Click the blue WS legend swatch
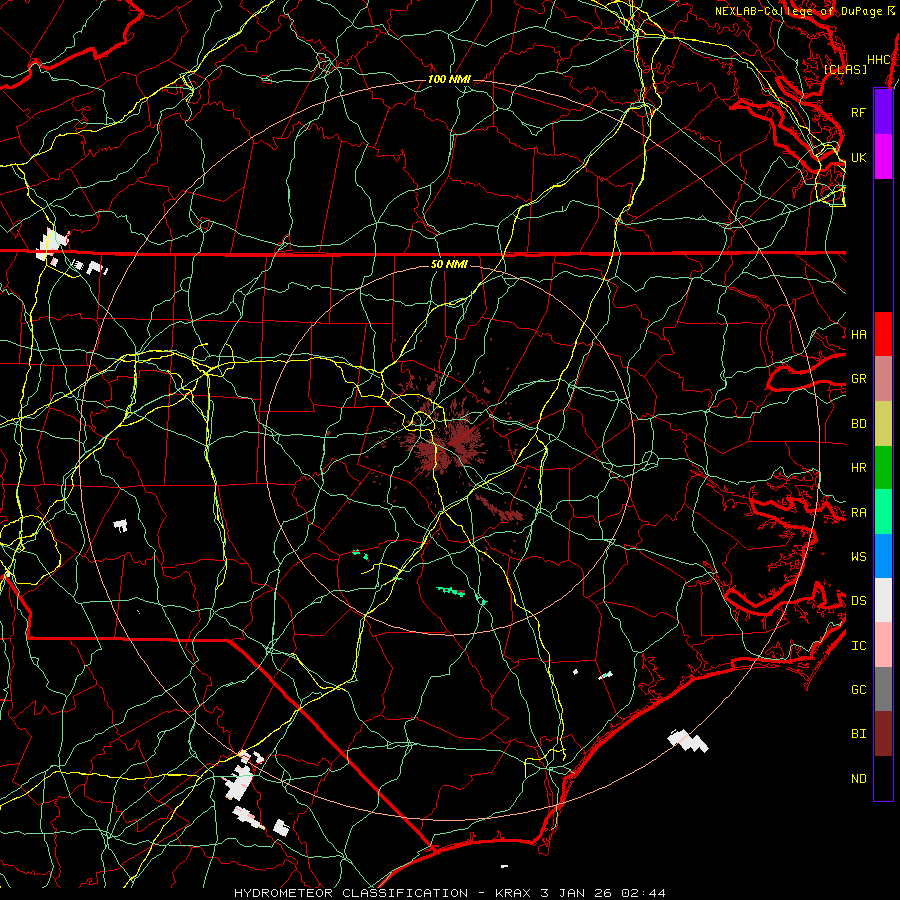 (883, 556)
